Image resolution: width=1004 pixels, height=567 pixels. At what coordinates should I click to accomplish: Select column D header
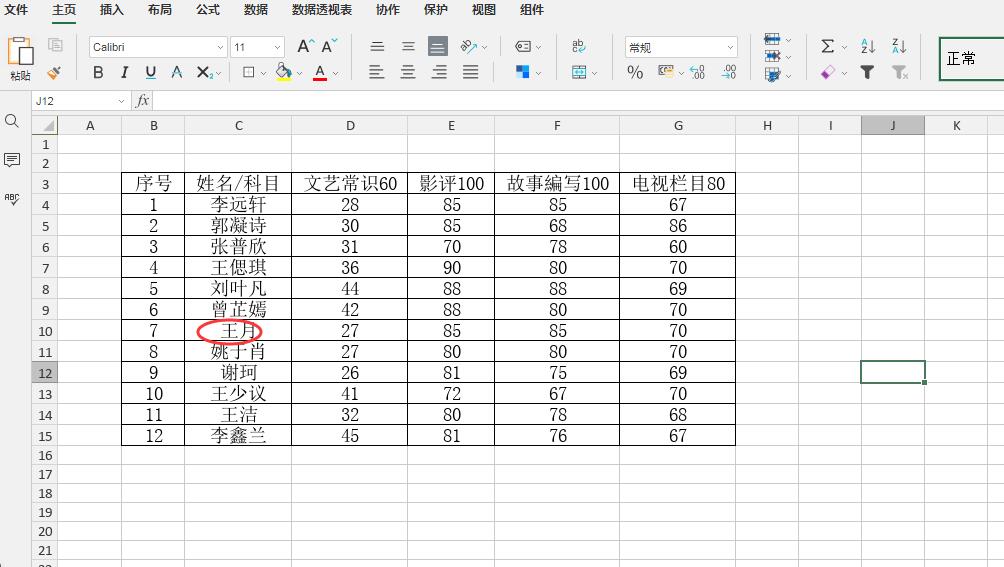coord(350,126)
